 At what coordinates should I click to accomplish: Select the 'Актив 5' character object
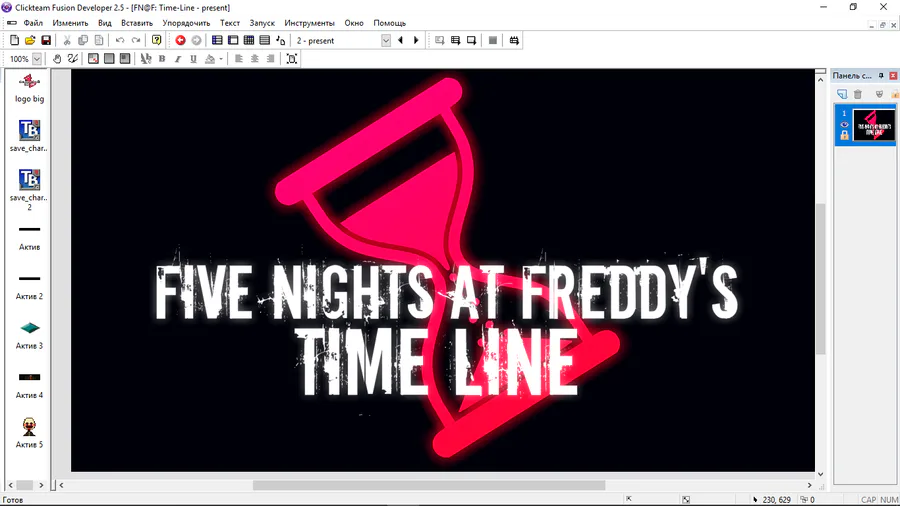[29, 433]
